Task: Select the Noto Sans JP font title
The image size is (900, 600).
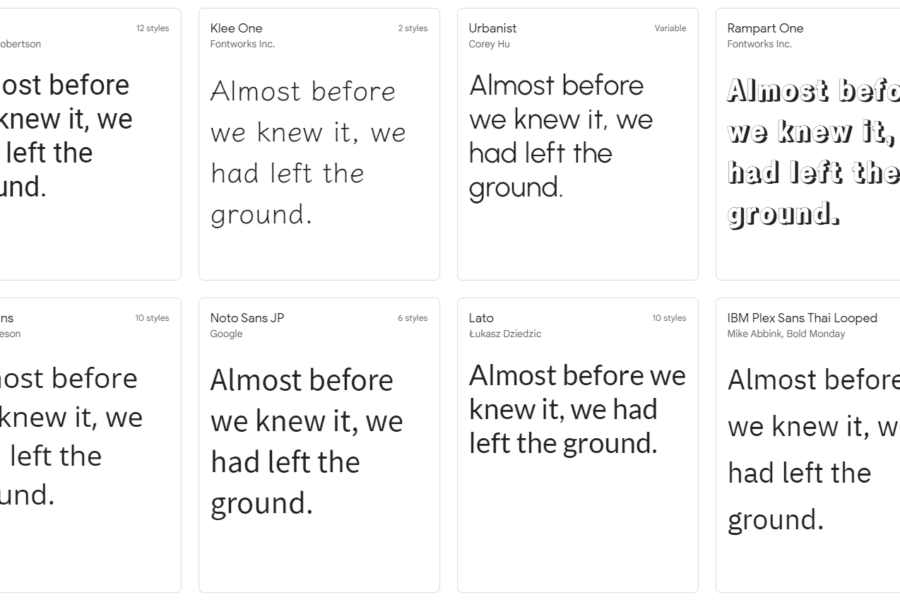Action: click(x=247, y=318)
